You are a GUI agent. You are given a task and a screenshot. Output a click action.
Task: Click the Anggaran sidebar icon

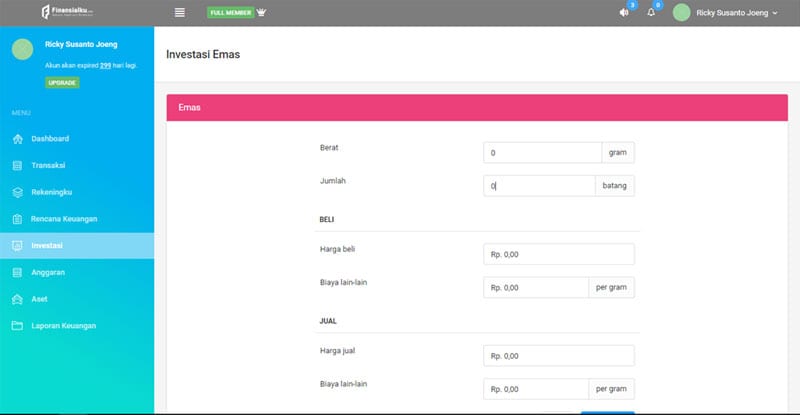coord(17,273)
